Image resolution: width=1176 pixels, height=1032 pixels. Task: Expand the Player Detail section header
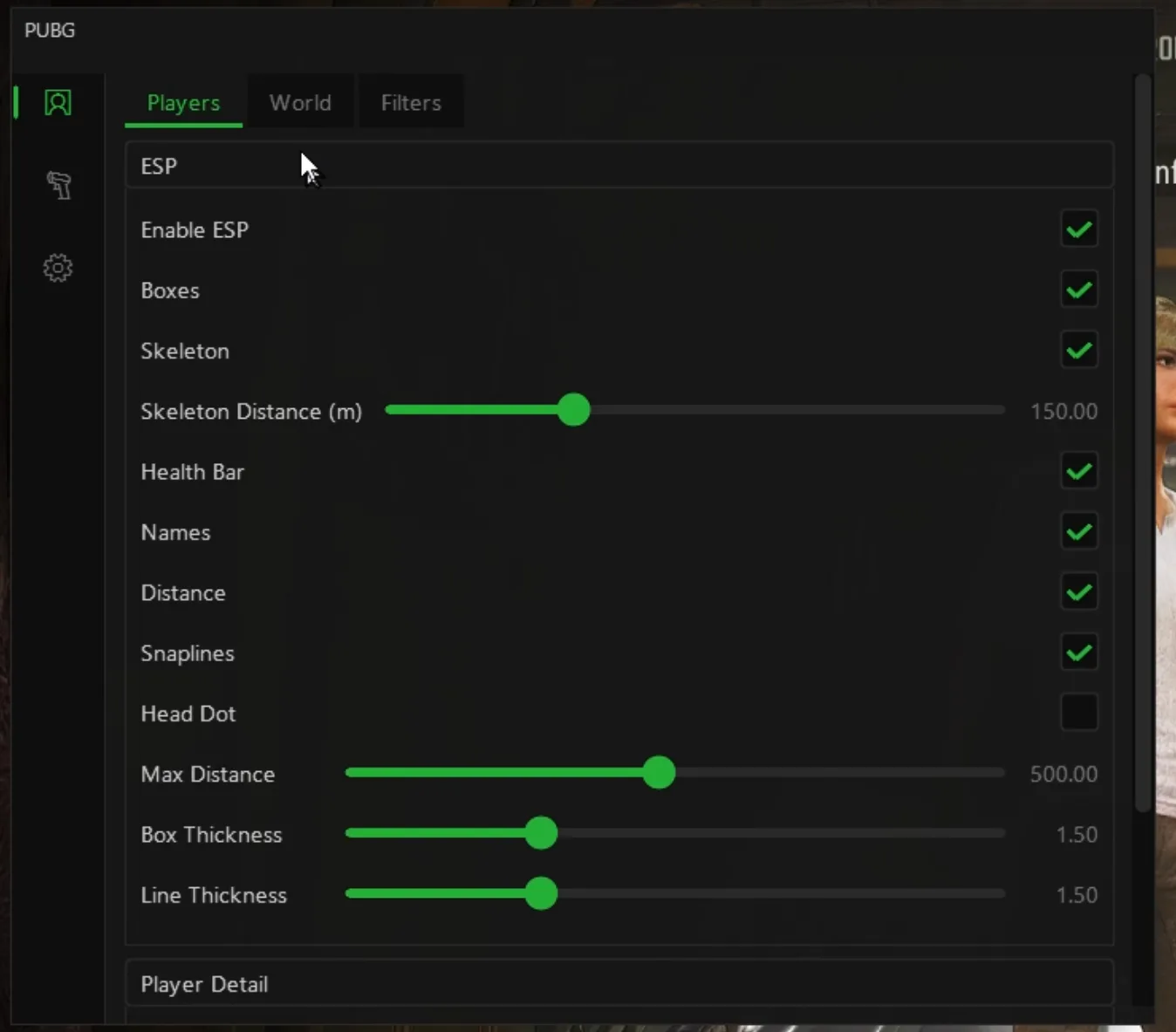(x=619, y=984)
